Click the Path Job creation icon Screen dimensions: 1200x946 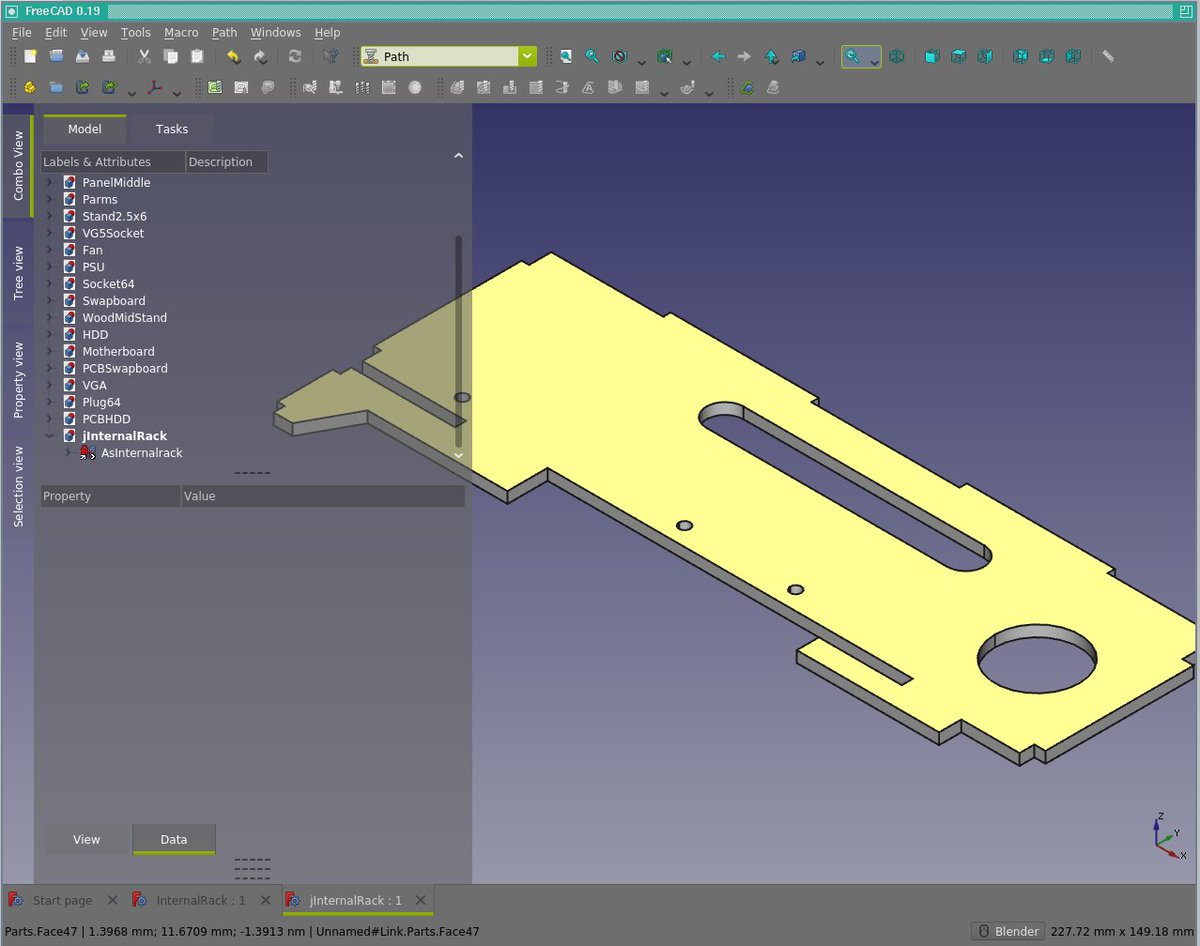pyautogui.click(x=214, y=88)
